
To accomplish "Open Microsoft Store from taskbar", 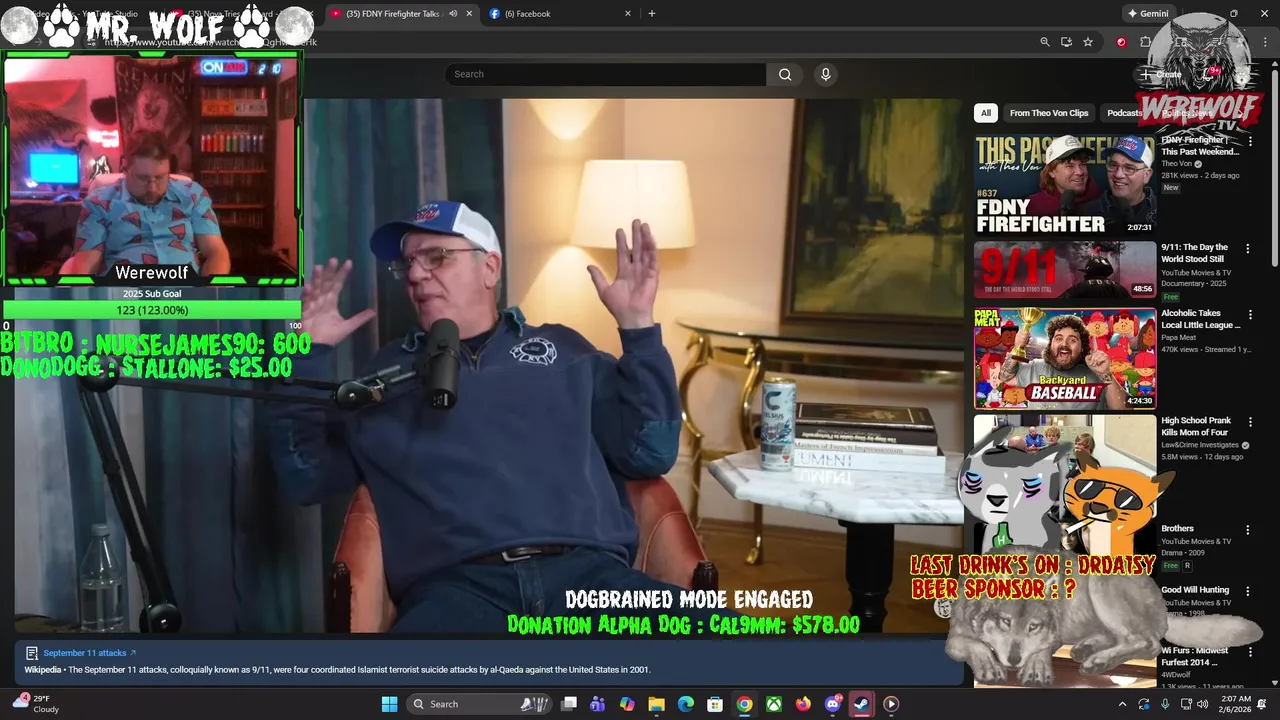I will pos(715,704).
